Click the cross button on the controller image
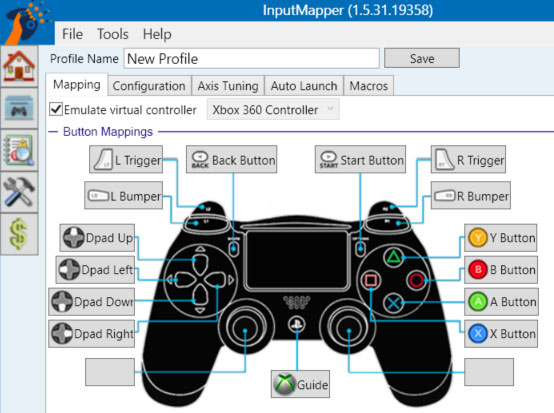The image size is (554, 413). point(393,303)
